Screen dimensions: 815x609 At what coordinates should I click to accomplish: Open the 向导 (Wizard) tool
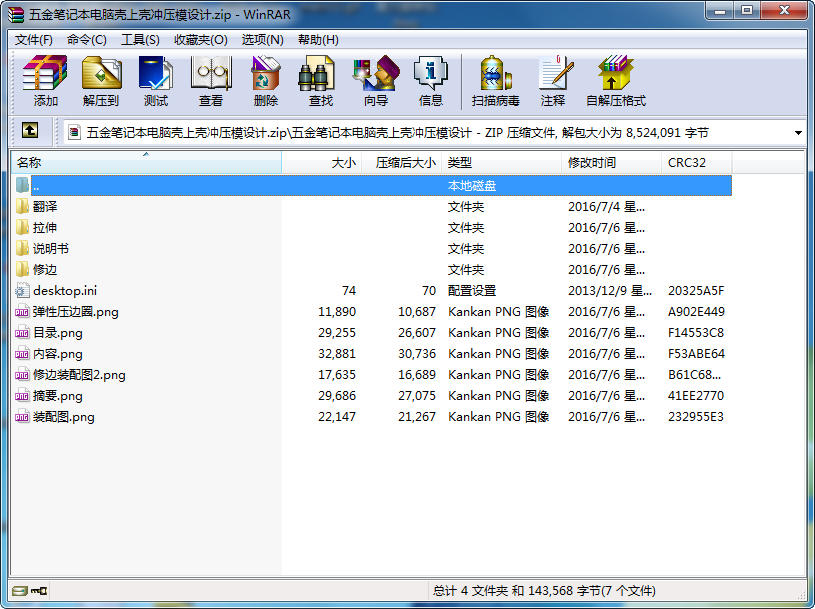pos(375,81)
